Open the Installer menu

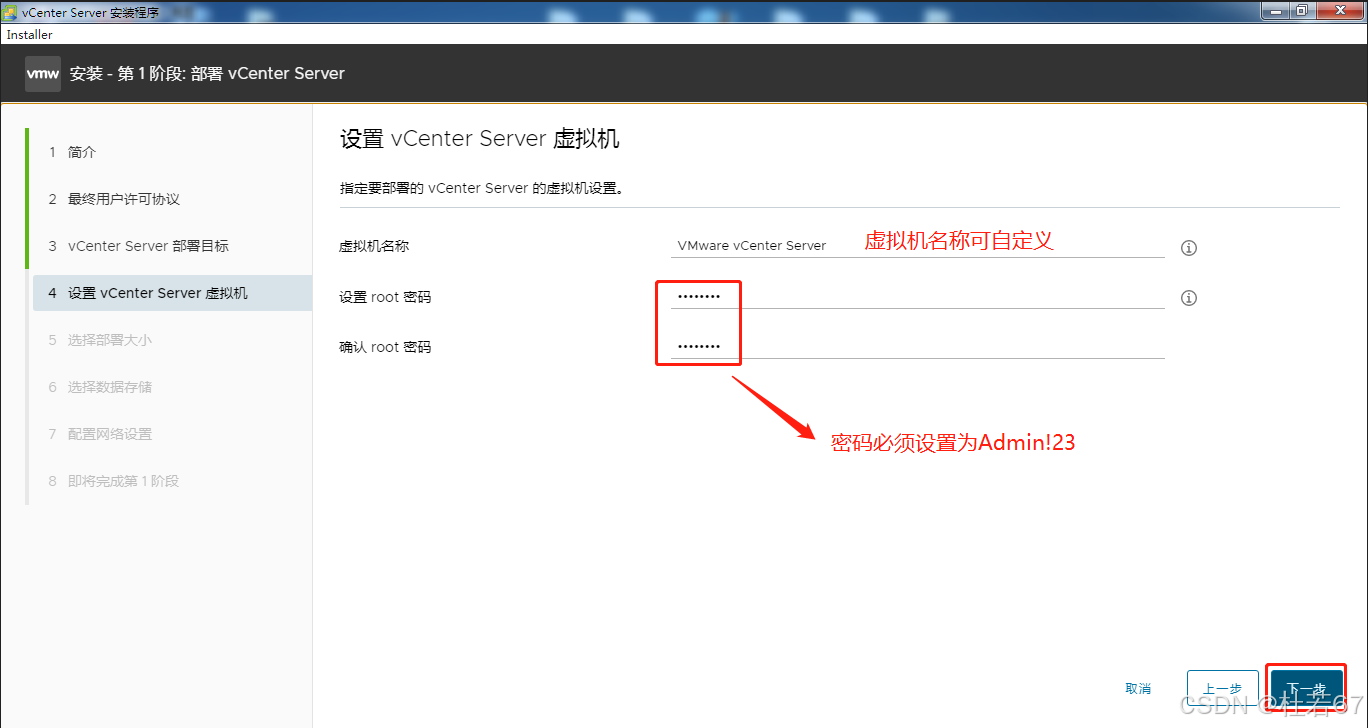[x=29, y=35]
